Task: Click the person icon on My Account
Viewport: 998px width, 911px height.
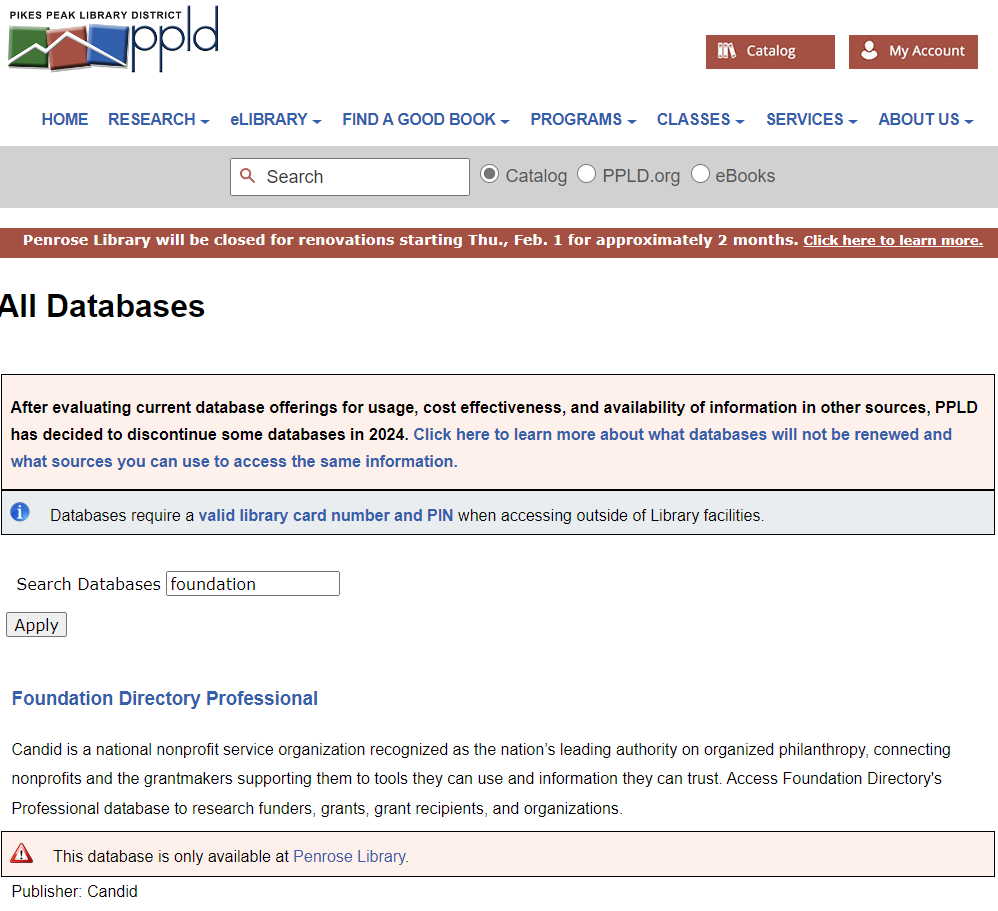Action: tap(869, 51)
